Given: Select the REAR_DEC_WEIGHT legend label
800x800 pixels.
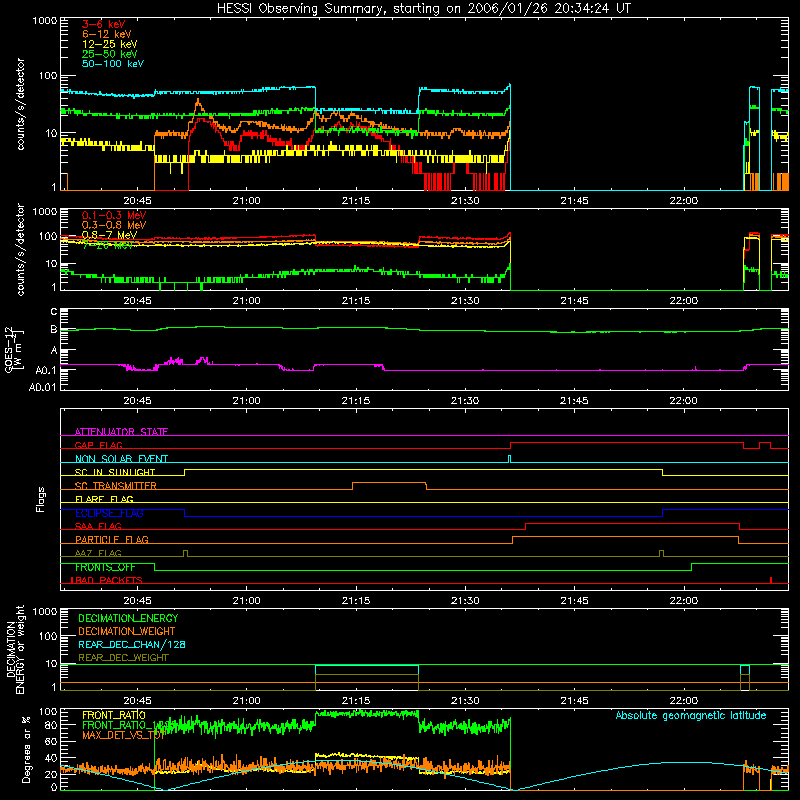Looking at the screenshot, I should coord(123,658).
